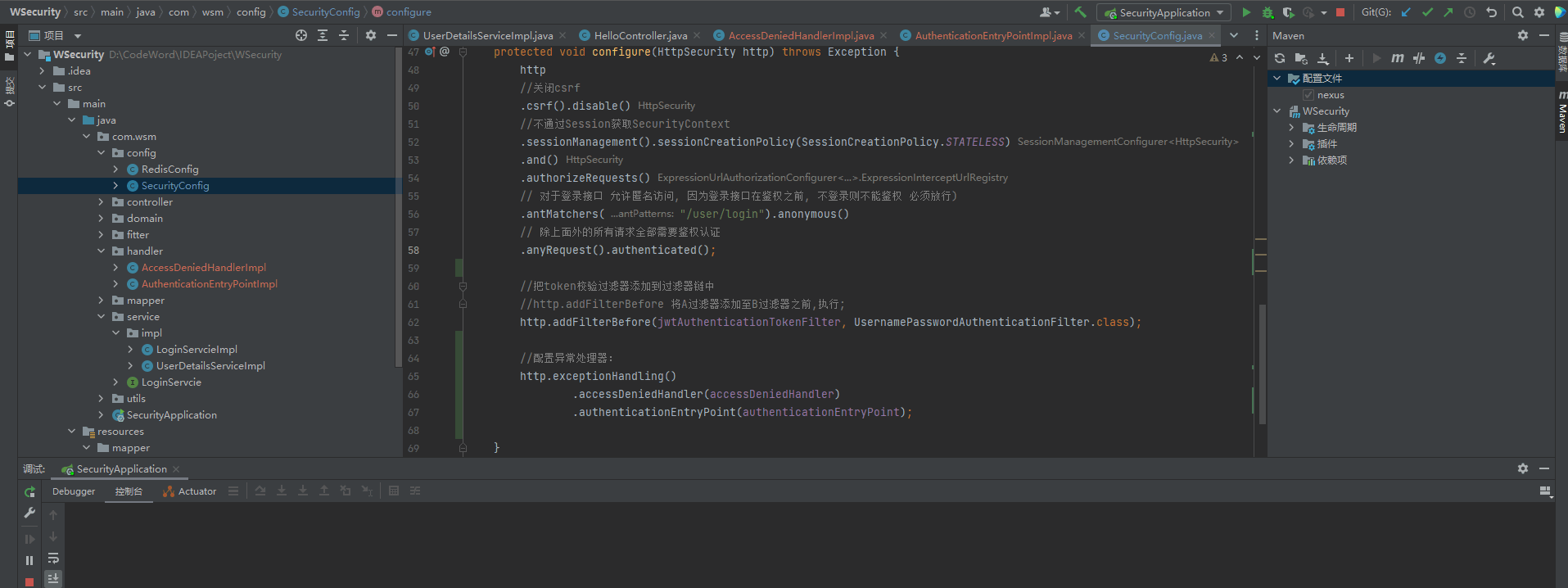Select opened file with the project panel locate icon
This screenshot has height=588, width=1568.
click(x=301, y=35)
